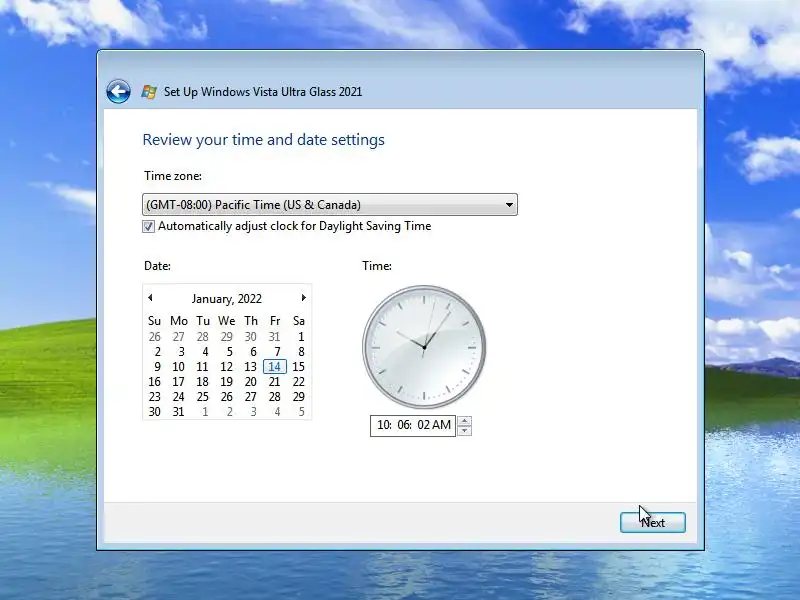Select January 30 in the calendar
The width and height of the screenshot is (800, 600).
point(155,412)
